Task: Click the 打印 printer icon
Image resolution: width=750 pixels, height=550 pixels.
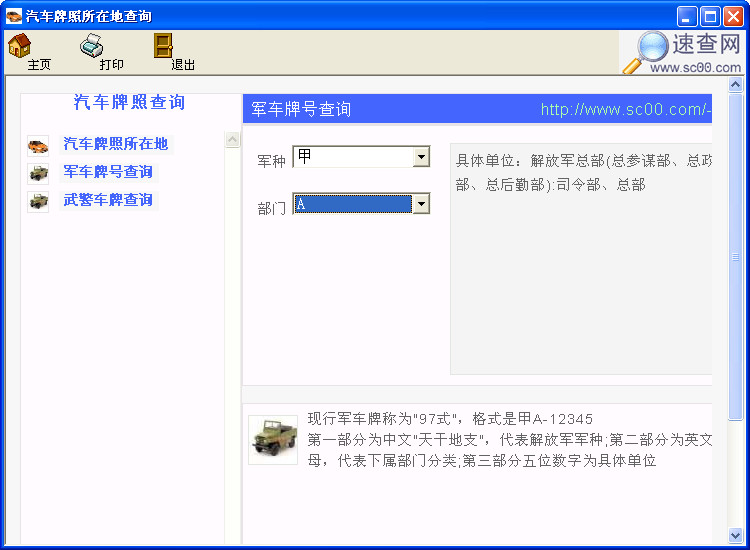Action: pos(91,45)
